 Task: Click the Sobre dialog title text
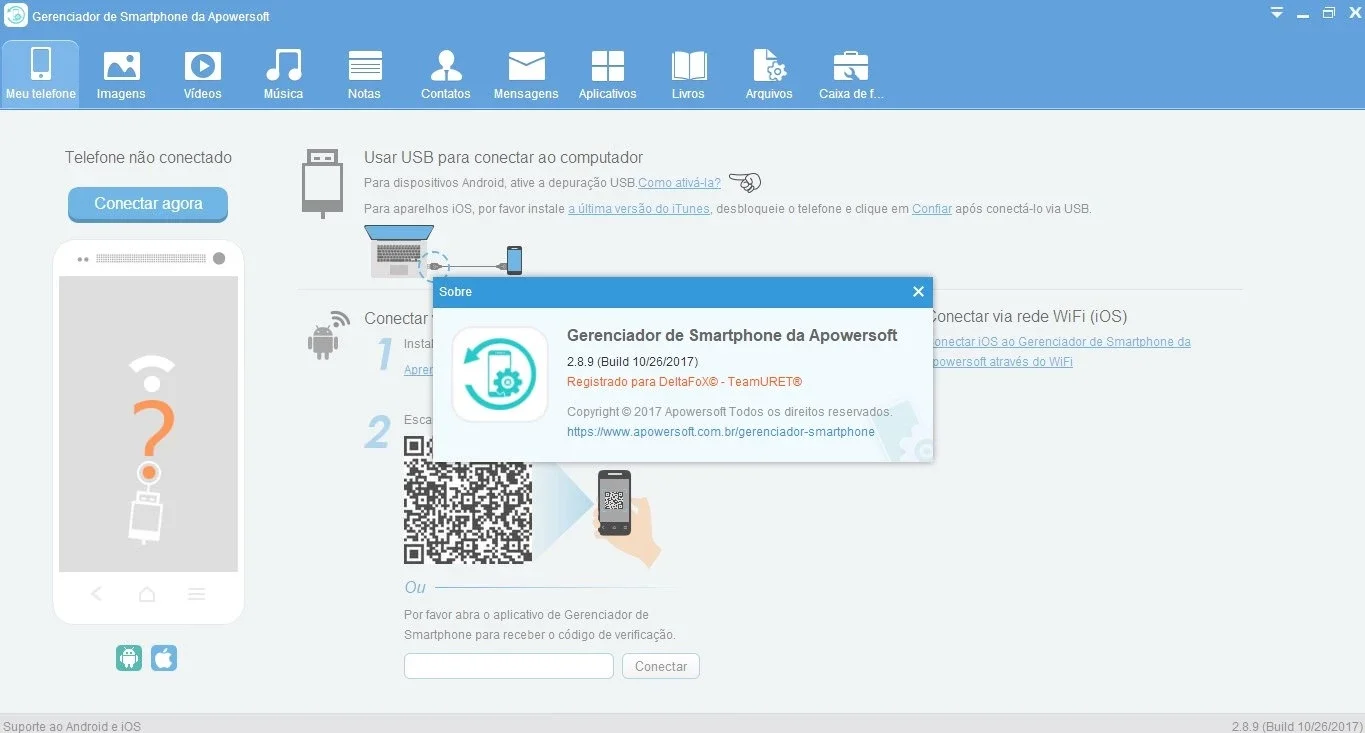pos(456,292)
